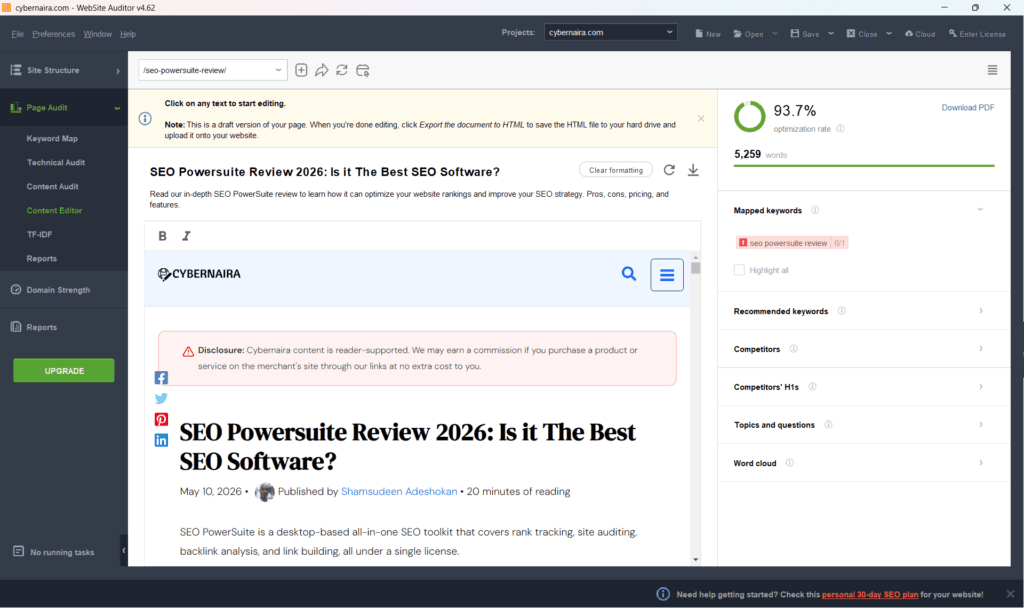Click the search magnifier on Cybernaira page
The height and width of the screenshot is (608, 1024).
click(x=628, y=274)
